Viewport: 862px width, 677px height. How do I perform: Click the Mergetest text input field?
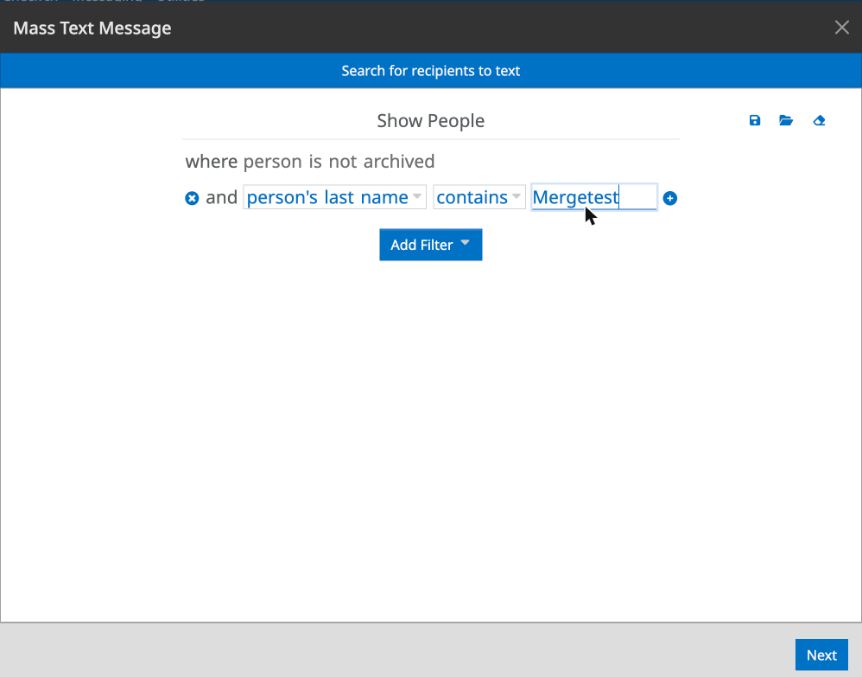594,197
